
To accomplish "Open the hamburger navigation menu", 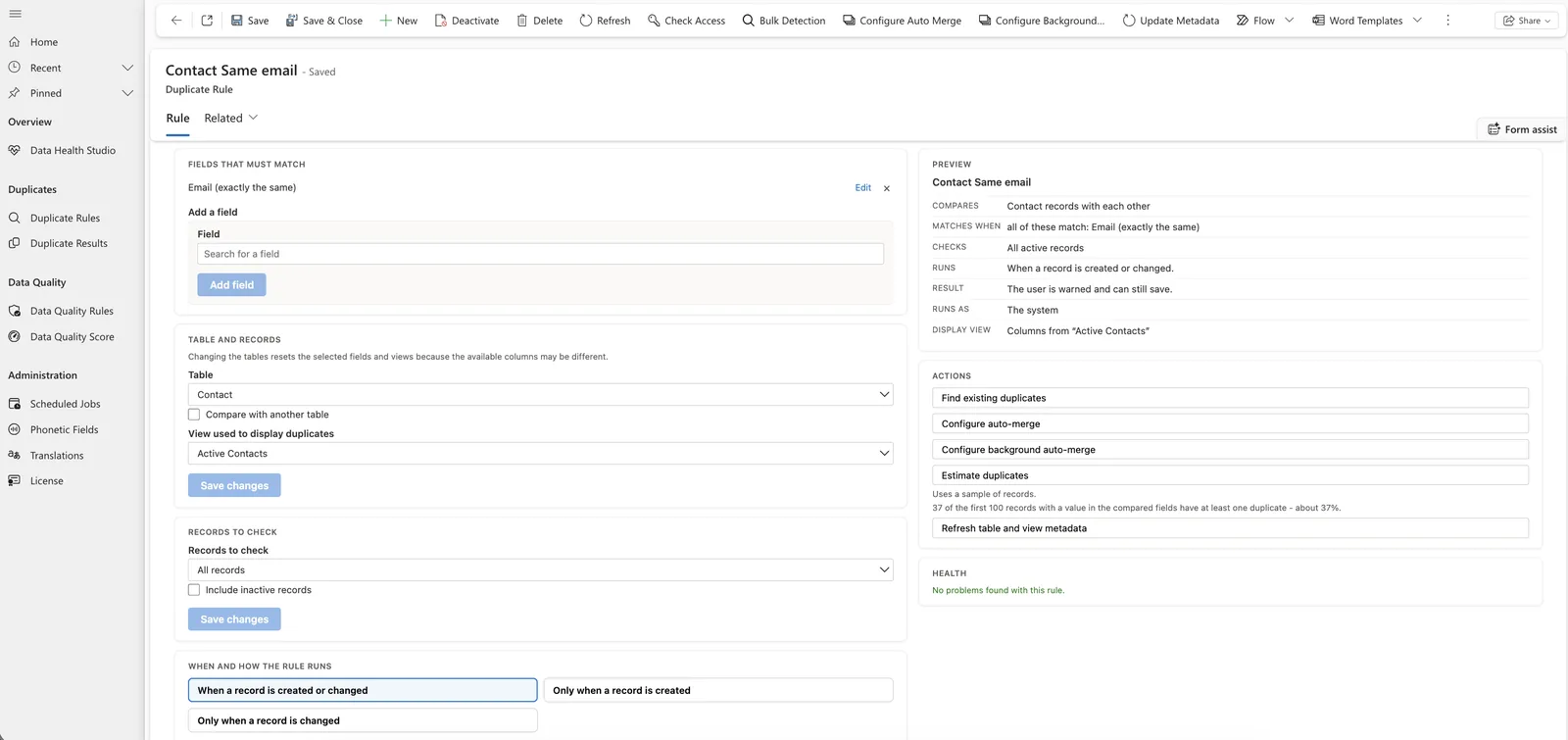I will [15, 14].
